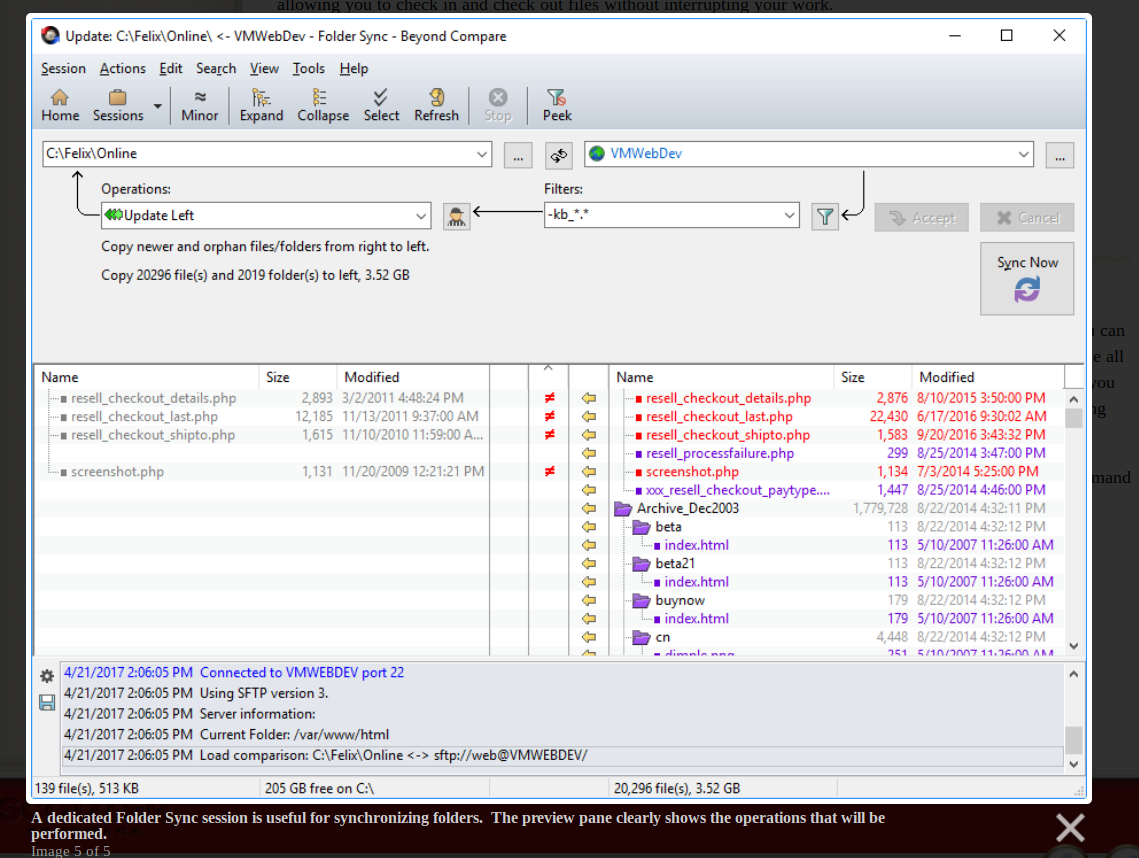
Task: Browse for left folder with ellipsis button
Action: tap(518, 155)
